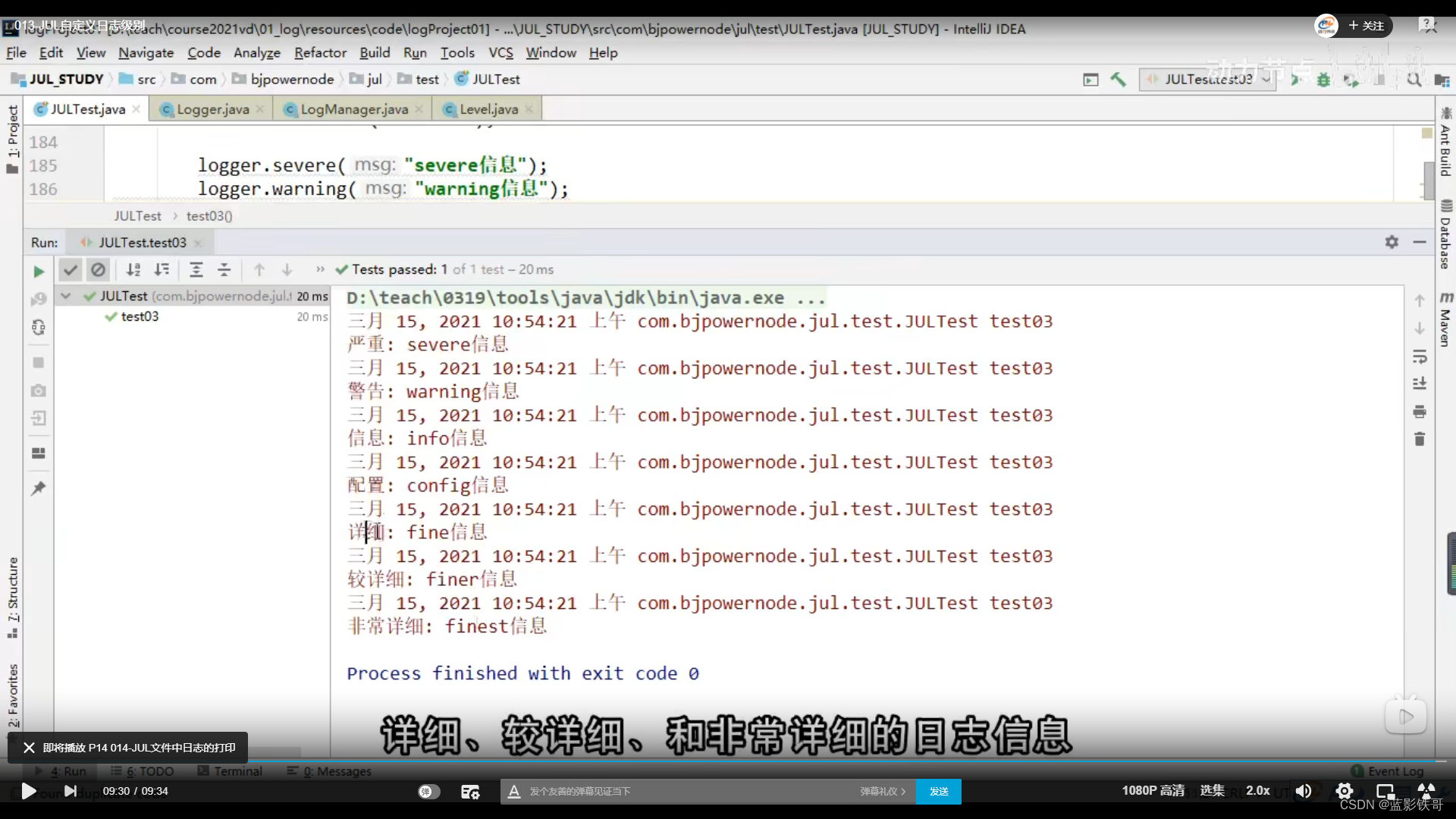This screenshot has height=819, width=1456.
Task: Switch to LogManager.java tab
Action: [x=354, y=109]
